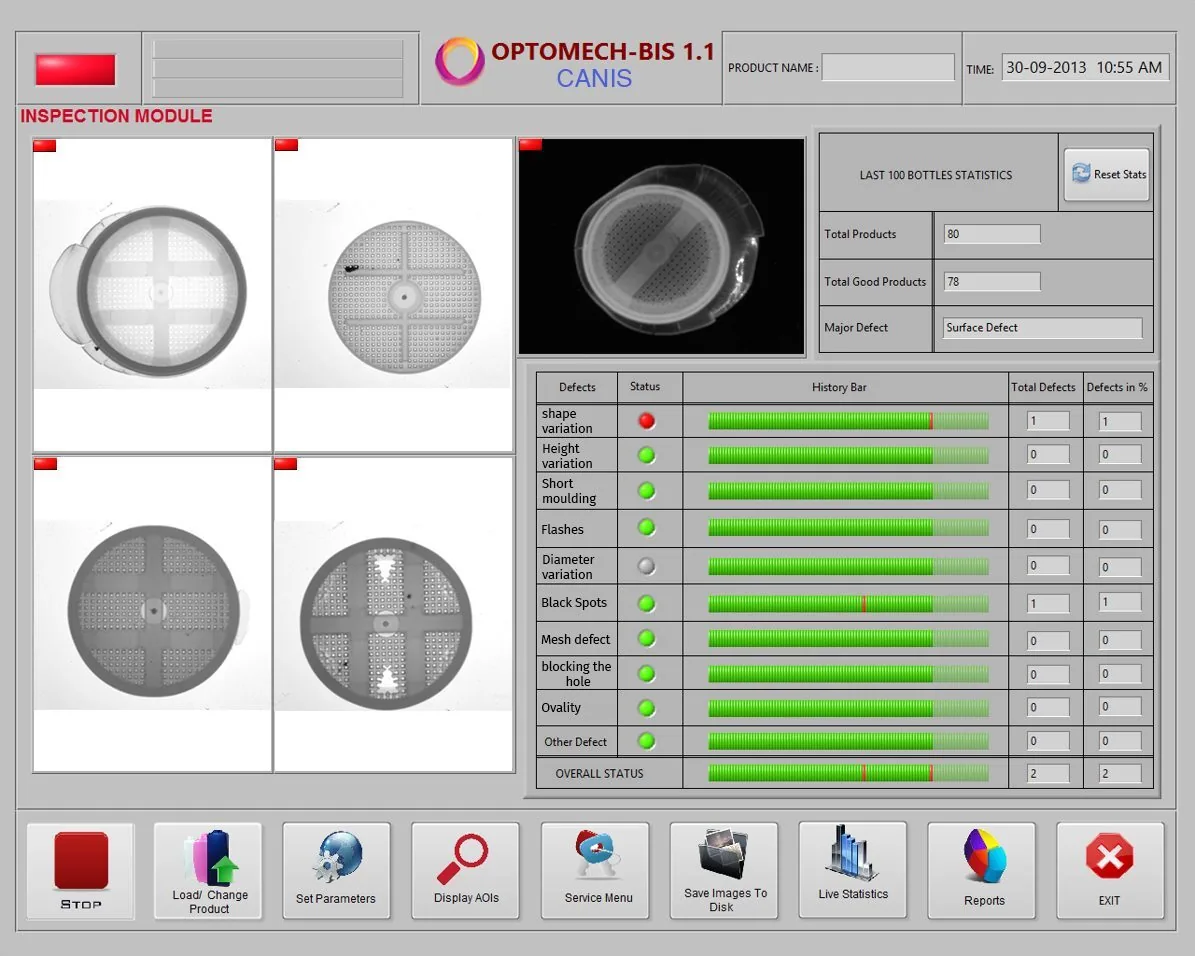Click the Ovality history bar
This screenshot has height=956, width=1195.
coord(847,707)
